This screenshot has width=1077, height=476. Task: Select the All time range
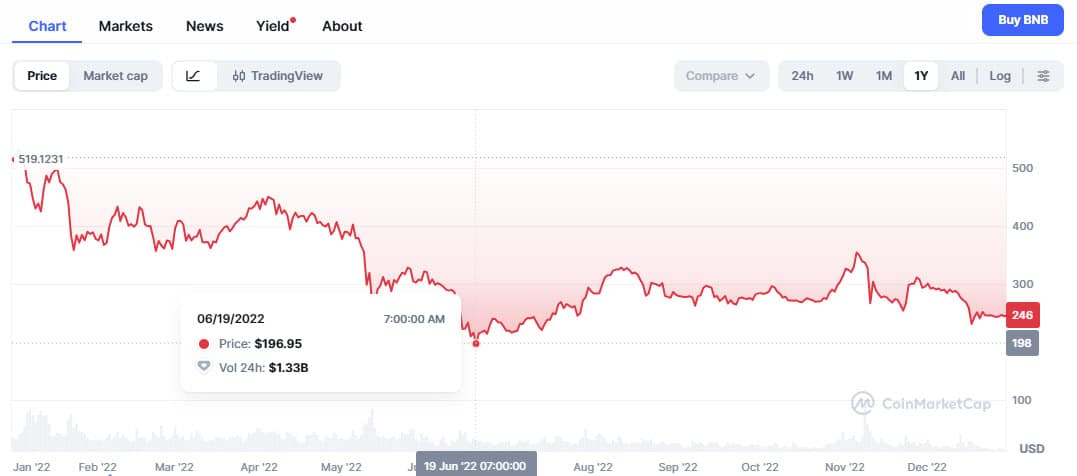click(958, 76)
